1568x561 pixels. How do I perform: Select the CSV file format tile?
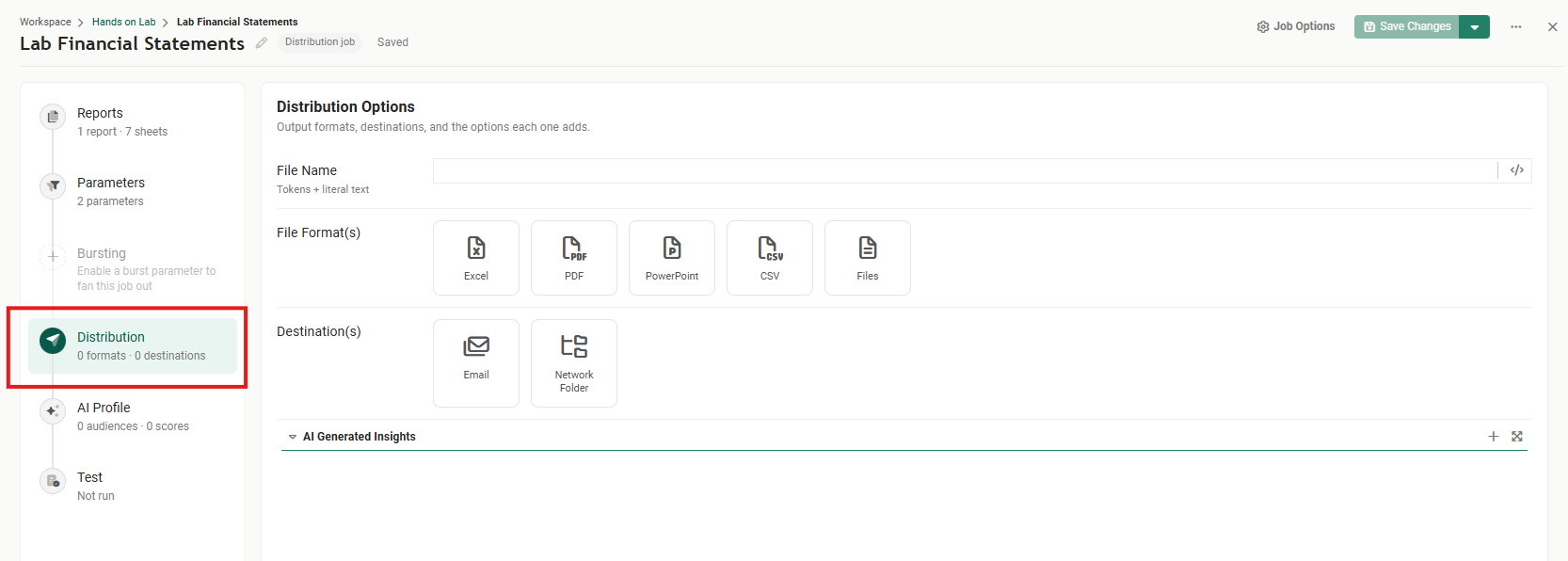(x=770, y=258)
